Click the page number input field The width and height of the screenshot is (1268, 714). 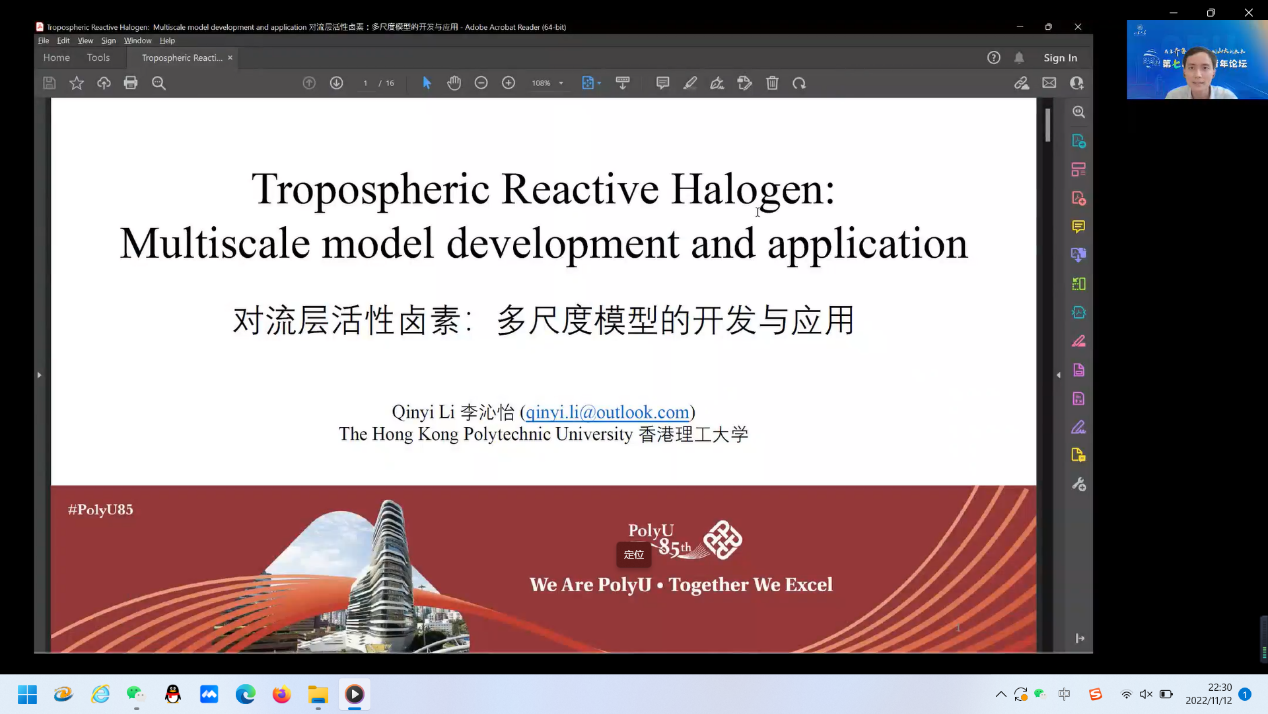(366, 83)
